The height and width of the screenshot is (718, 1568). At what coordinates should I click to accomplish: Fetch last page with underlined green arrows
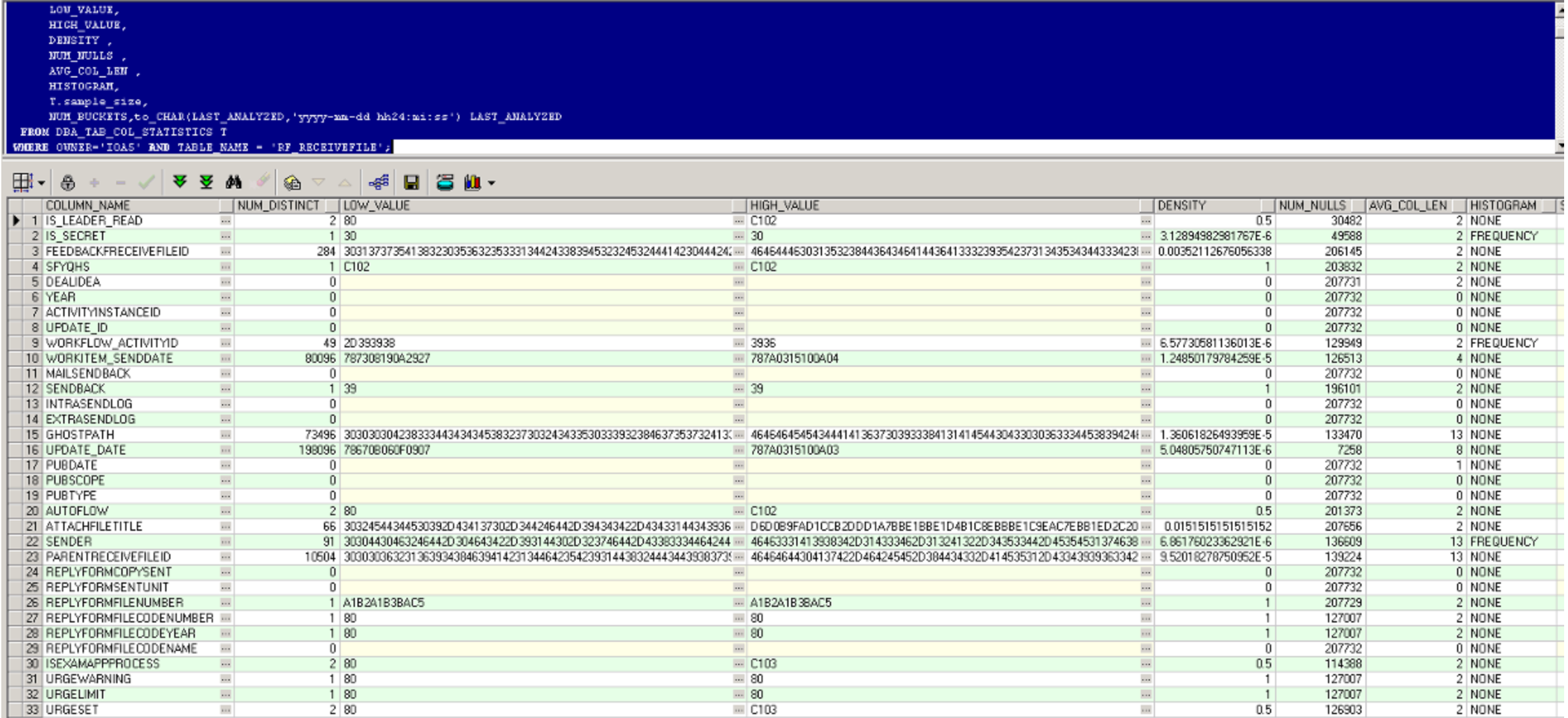(x=206, y=183)
